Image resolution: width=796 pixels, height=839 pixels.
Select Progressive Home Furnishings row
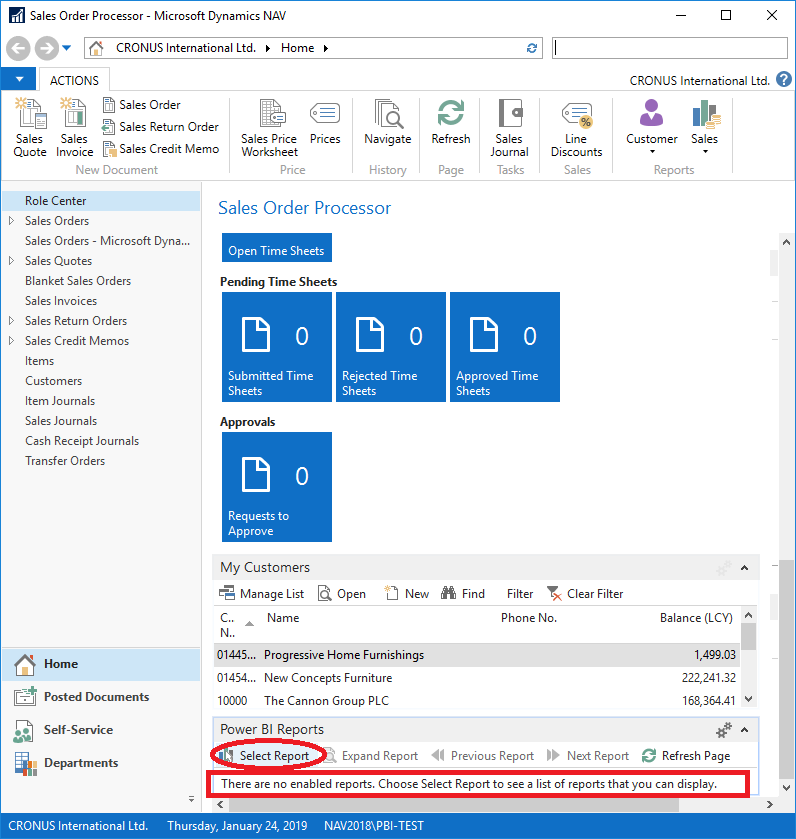[x=477, y=655]
